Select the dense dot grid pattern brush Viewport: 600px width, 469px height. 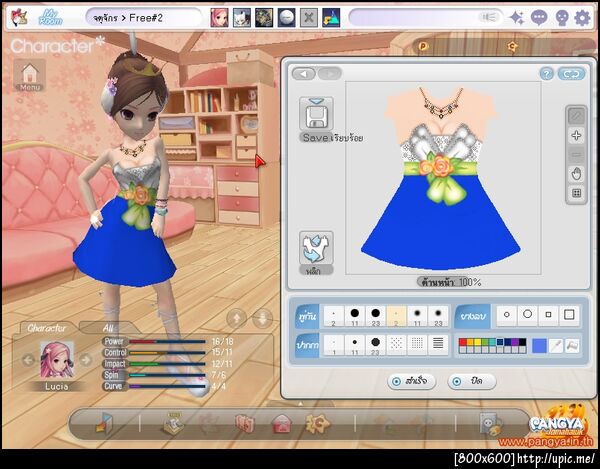pos(417,345)
